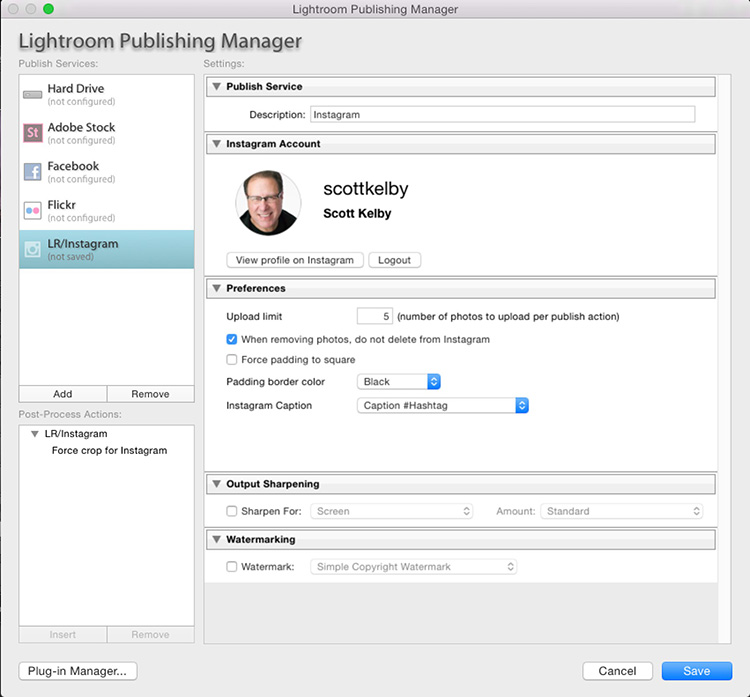
Task: Toggle 'do not delete from Instagram' checkbox
Action: click(232, 339)
